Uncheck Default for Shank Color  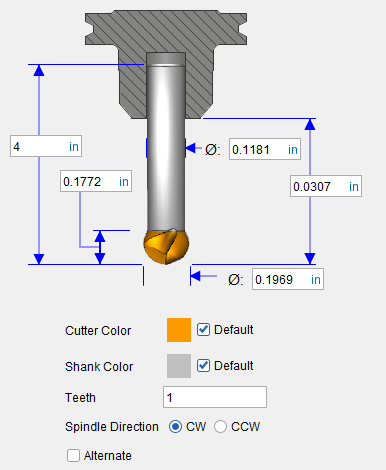coord(203,366)
